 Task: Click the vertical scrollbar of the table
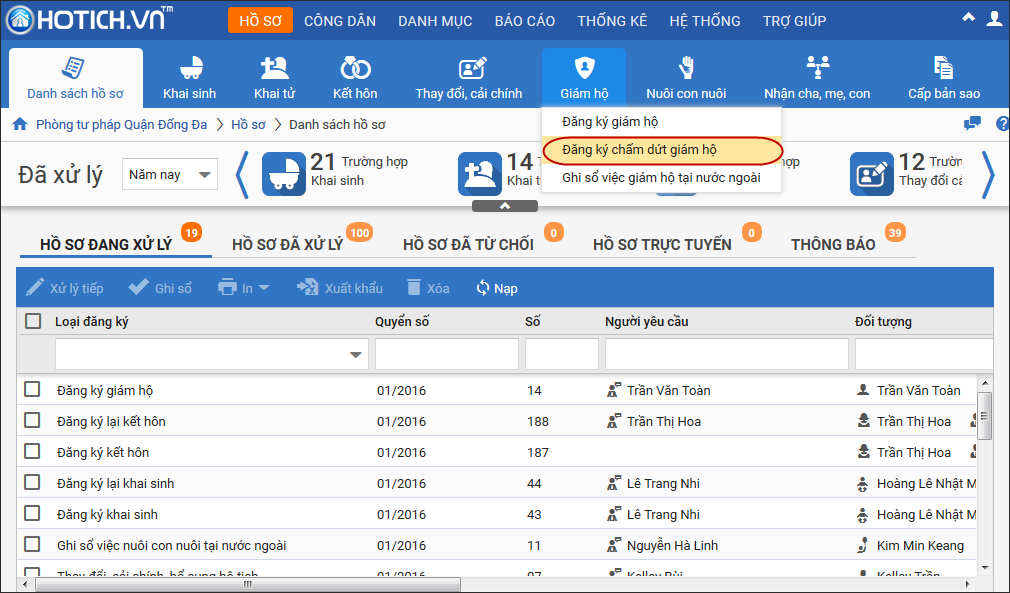tap(984, 410)
